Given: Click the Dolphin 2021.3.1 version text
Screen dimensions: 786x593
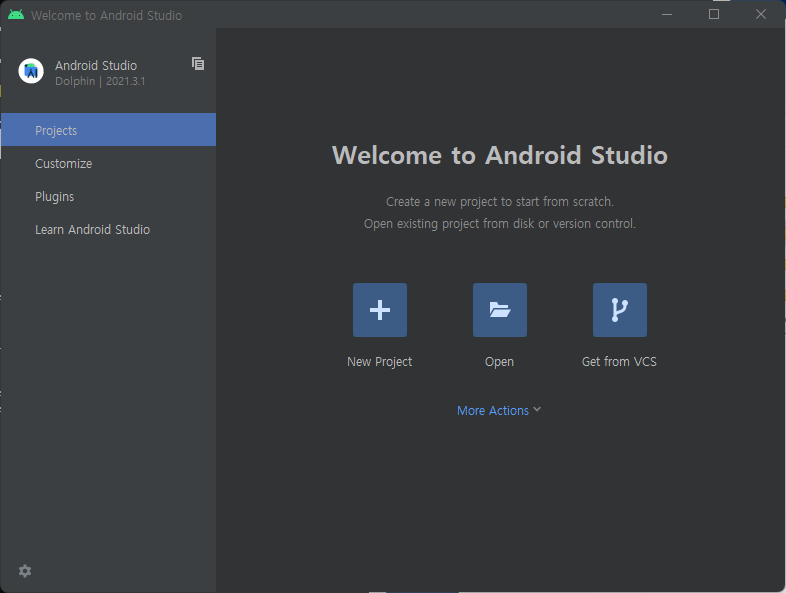Looking at the screenshot, I should click(100, 81).
